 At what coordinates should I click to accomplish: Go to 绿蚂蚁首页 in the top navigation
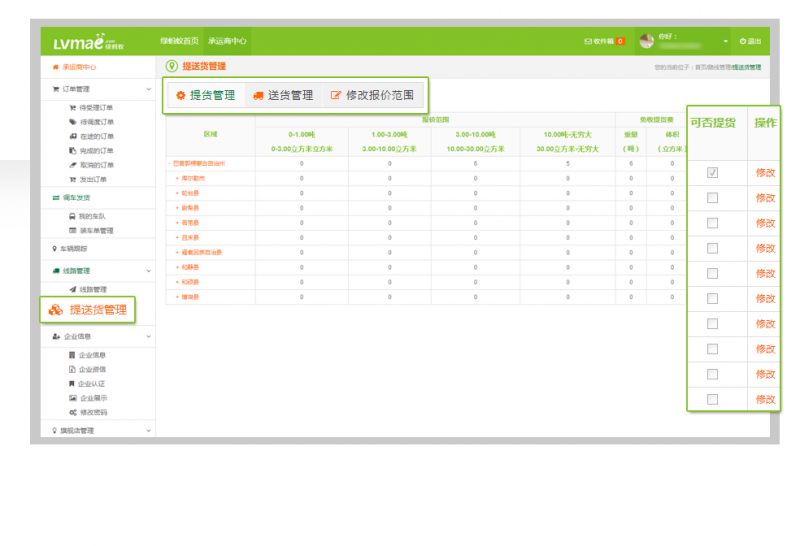179,41
